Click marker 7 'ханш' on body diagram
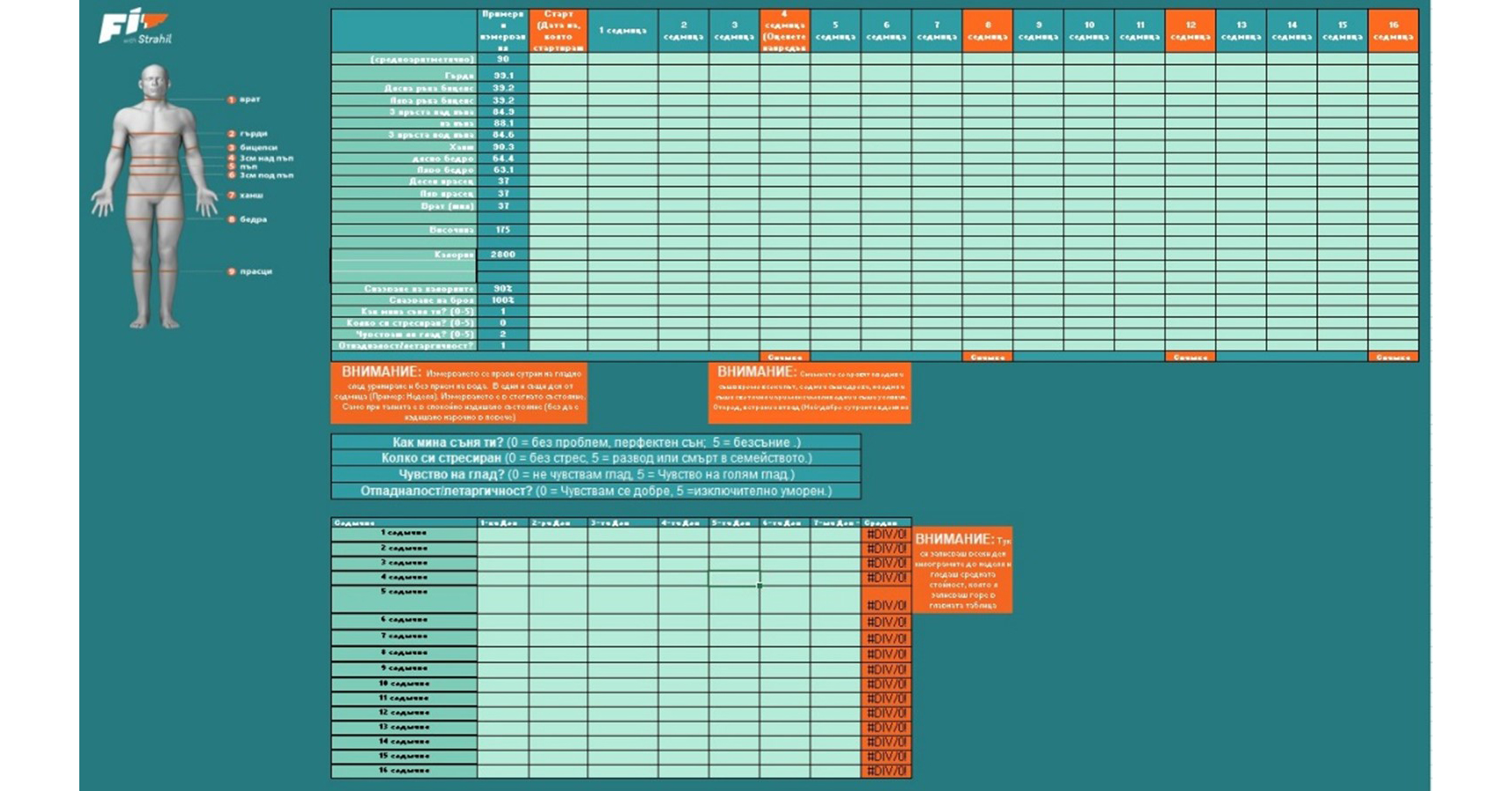Image resolution: width=1512 pixels, height=791 pixels. 246,195
